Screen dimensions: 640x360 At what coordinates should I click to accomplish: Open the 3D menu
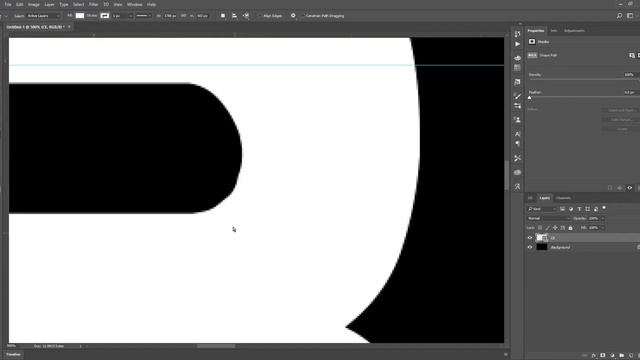(106, 4)
